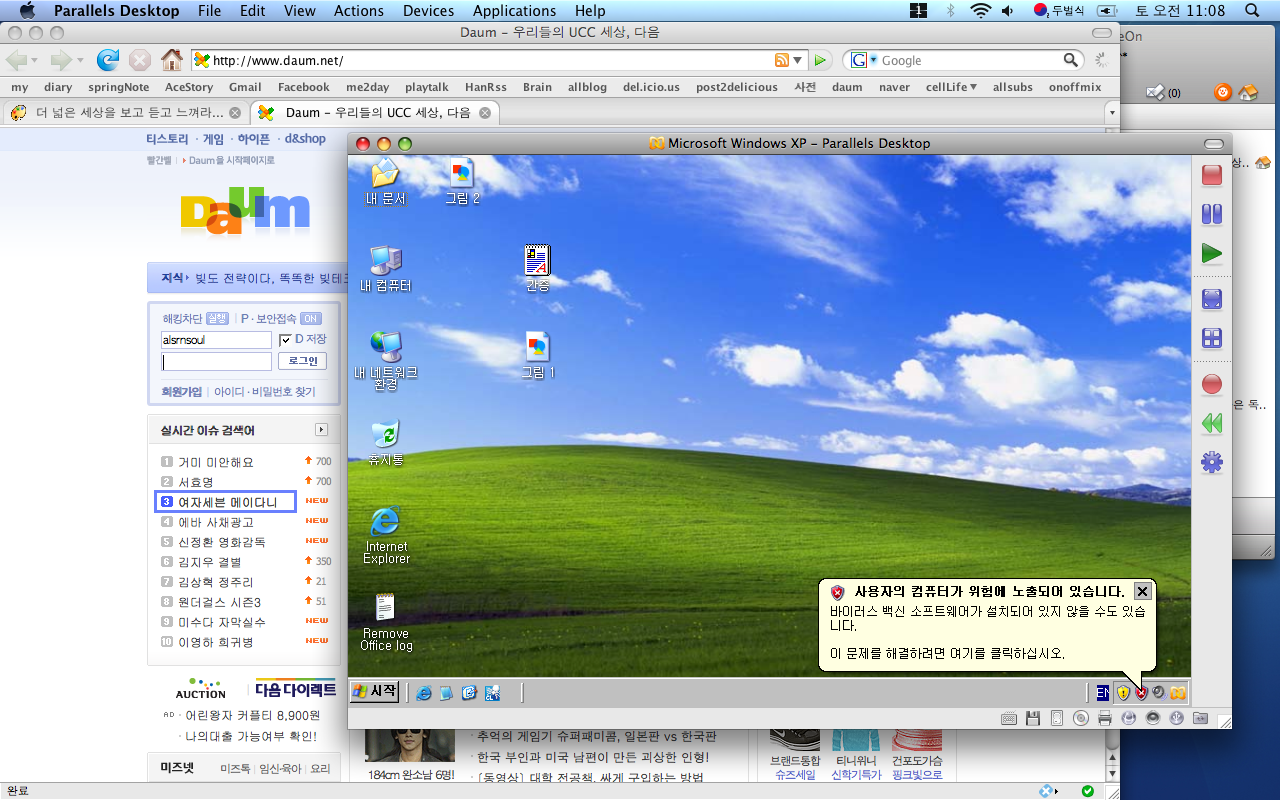This screenshot has height=800, width=1280.
Task: Click the CD/DVD disc icon in Parallels status bar
Action: tap(1081, 718)
